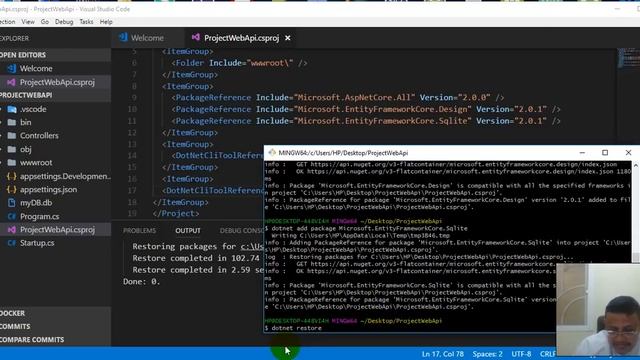Select the ProjectWebApi.csproj editor tab

tap(241, 38)
